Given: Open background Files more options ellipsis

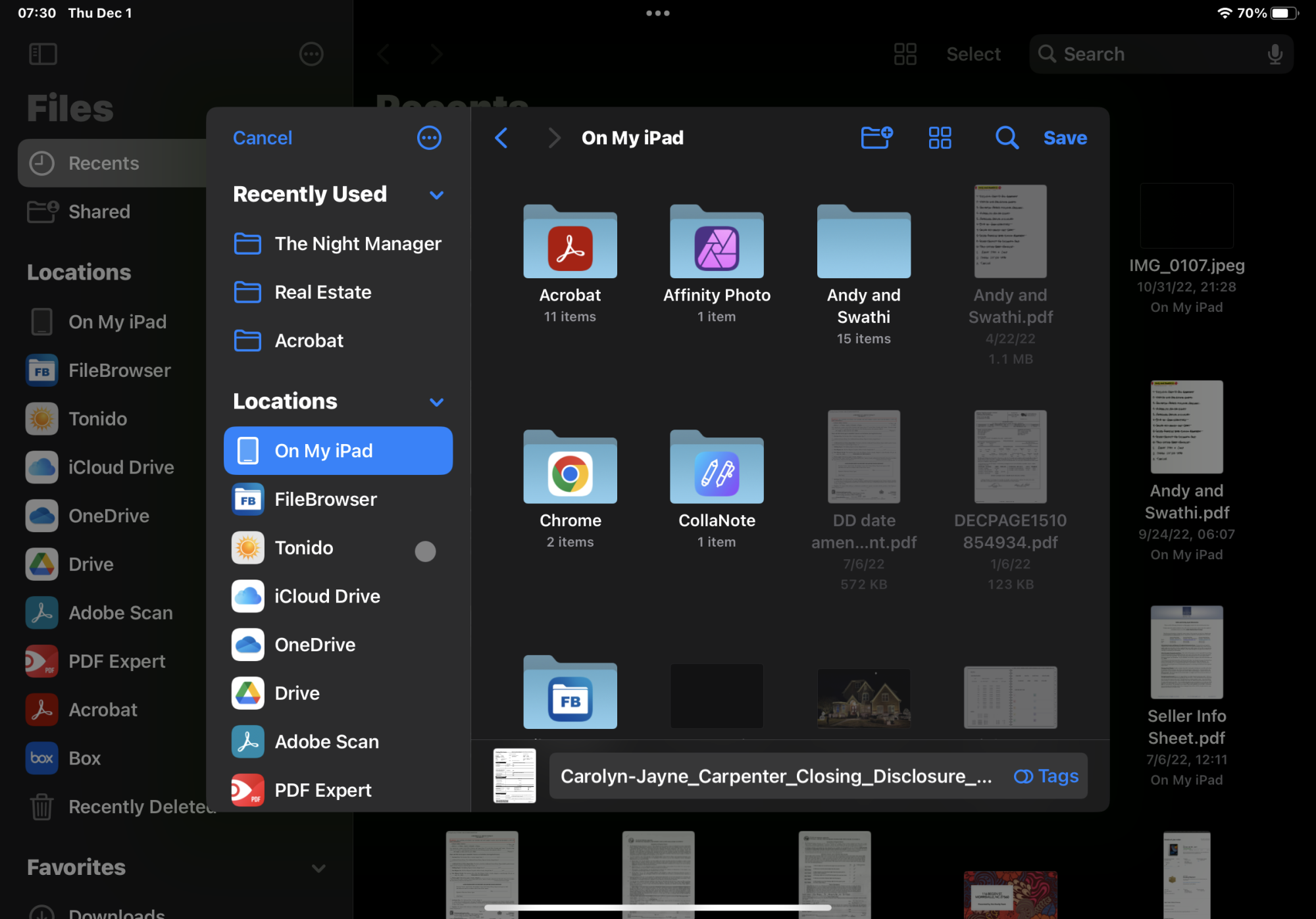Looking at the screenshot, I should (311, 54).
